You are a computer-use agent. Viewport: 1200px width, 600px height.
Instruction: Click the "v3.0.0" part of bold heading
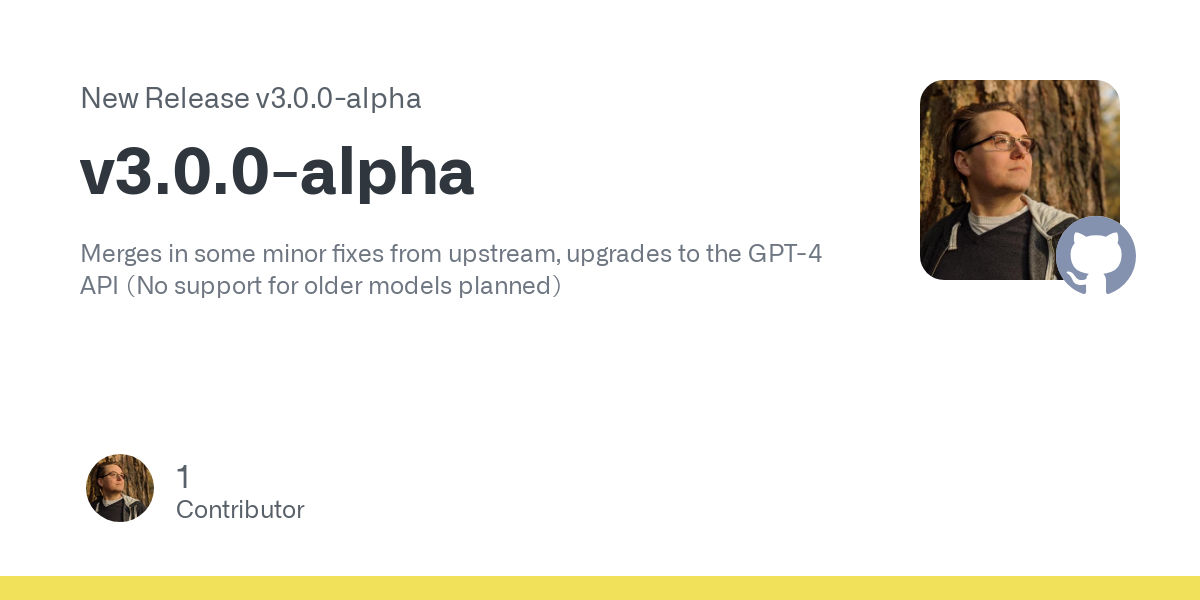[175, 174]
